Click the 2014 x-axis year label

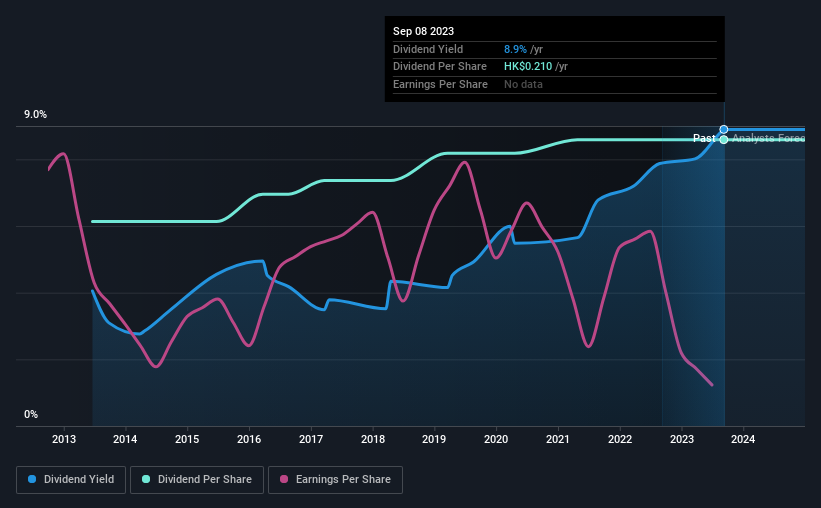[125, 439]
